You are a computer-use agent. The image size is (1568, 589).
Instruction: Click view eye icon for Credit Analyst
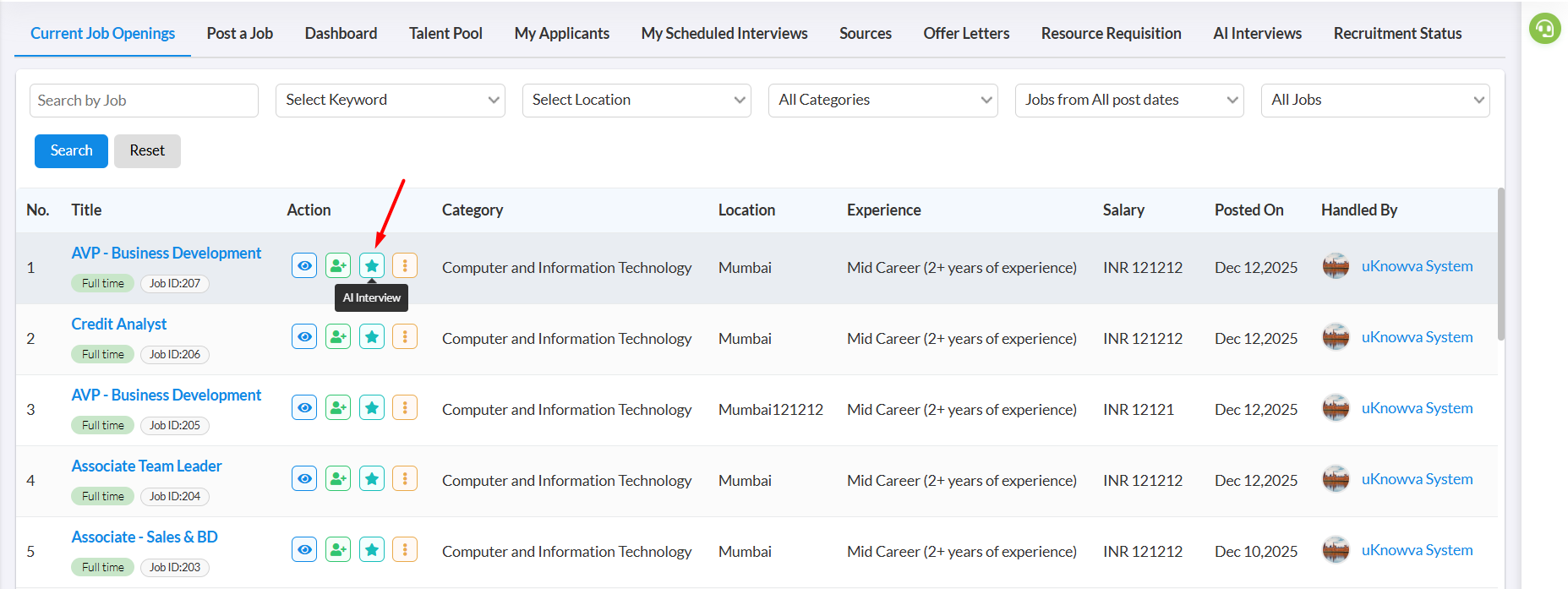pos(304,337)
